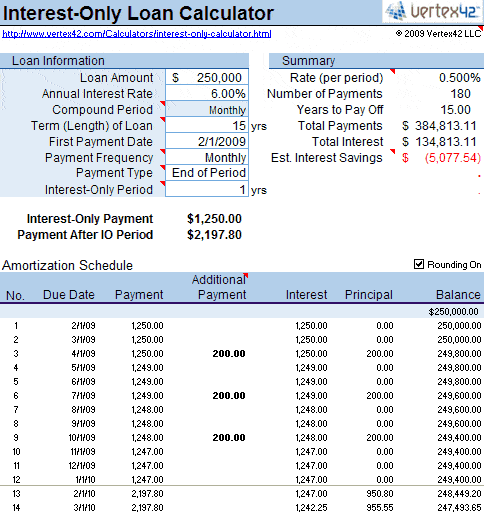Select the Annual Interest Rate 6.00% field
This screenshot has width=484, height=515.
click(x=207, y=93)
